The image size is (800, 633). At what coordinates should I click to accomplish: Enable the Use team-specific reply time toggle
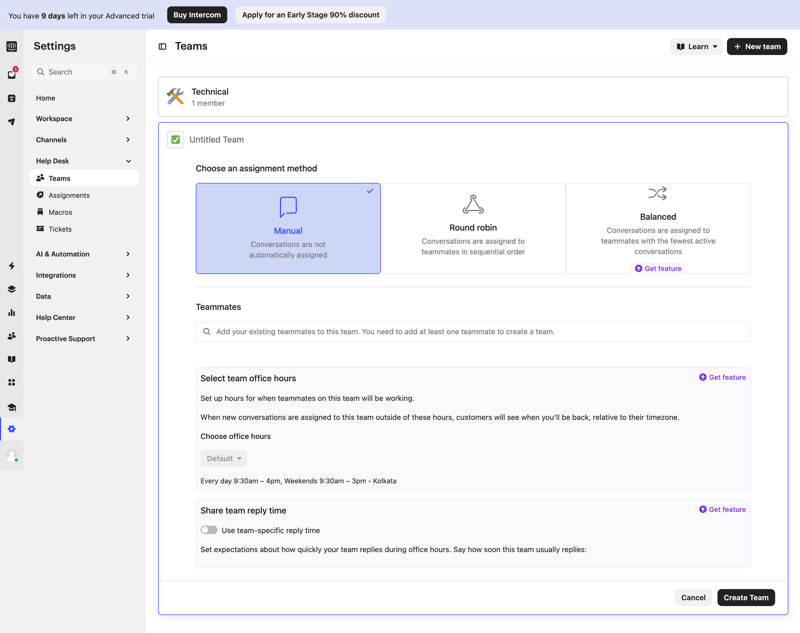pos(209,530)
